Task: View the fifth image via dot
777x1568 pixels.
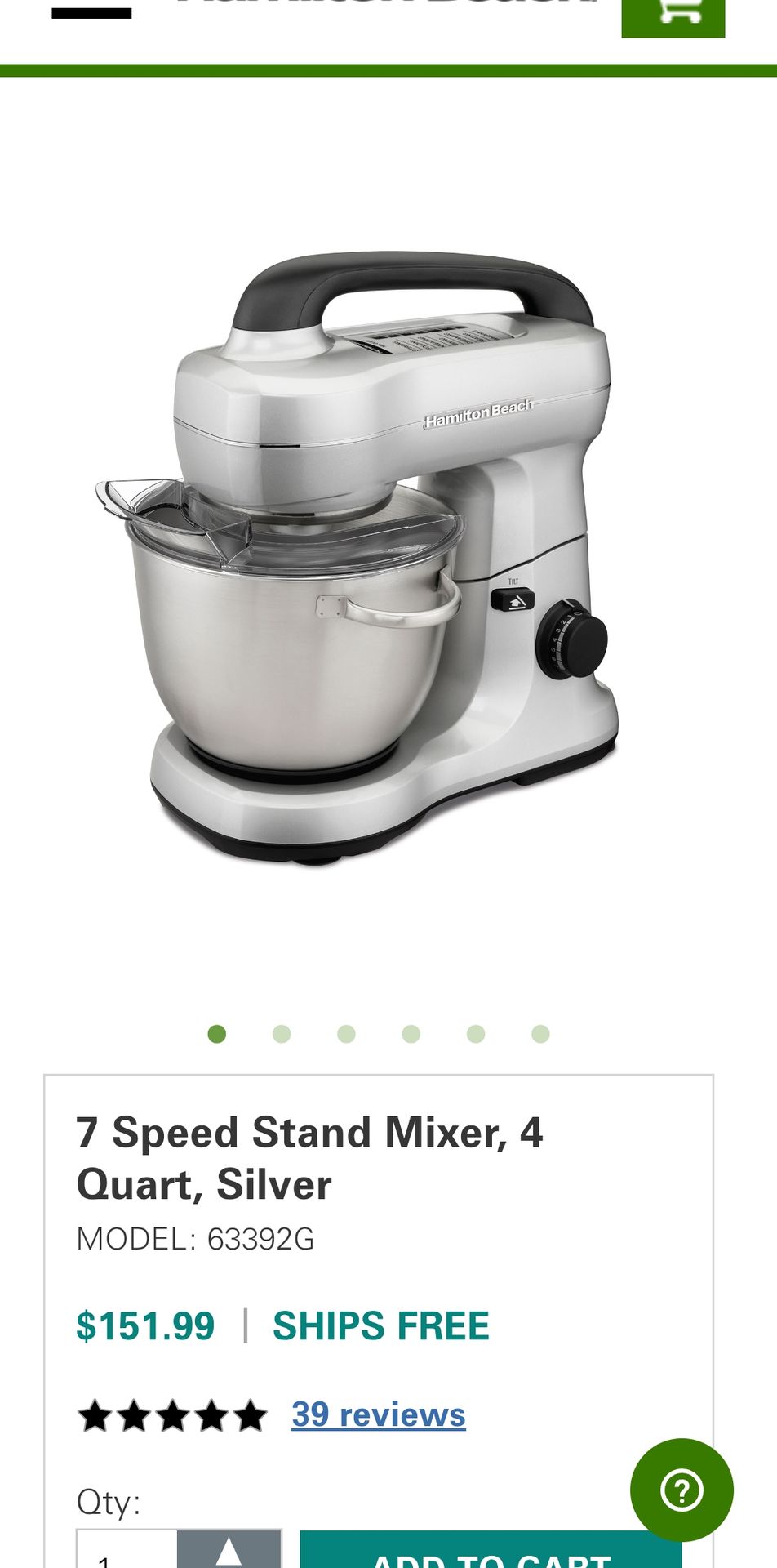Action: pyautogui.click(x=476, y=1034)
